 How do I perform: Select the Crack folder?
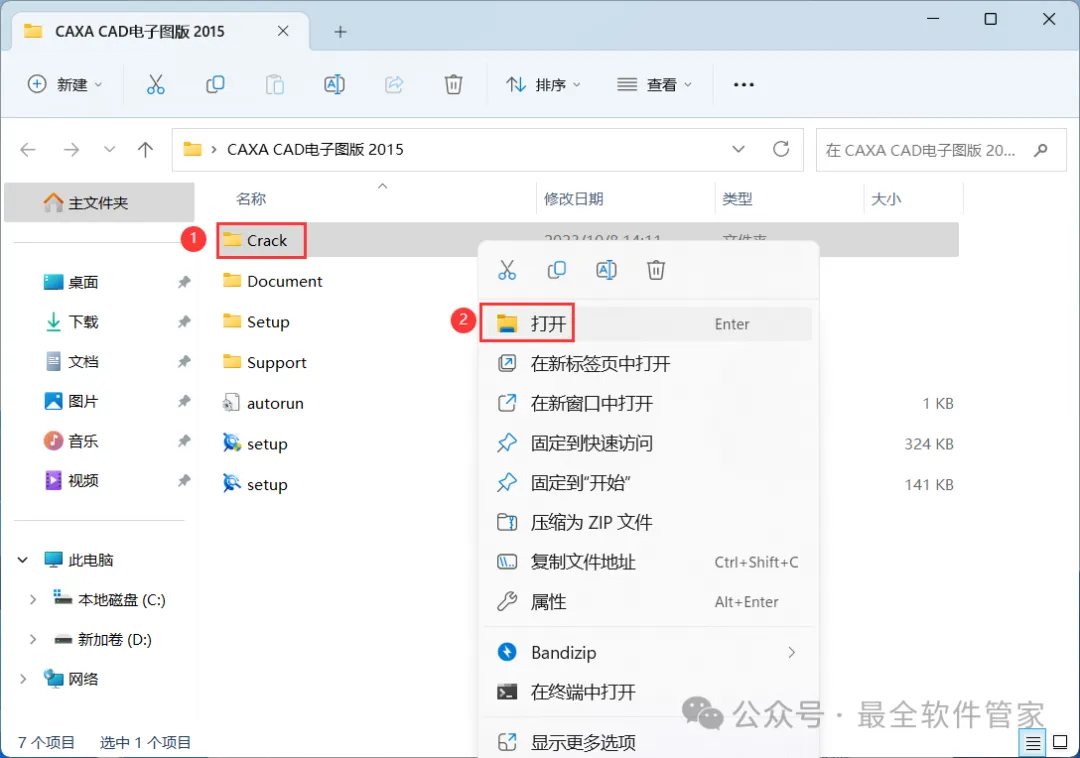click(x=262, y=240)
